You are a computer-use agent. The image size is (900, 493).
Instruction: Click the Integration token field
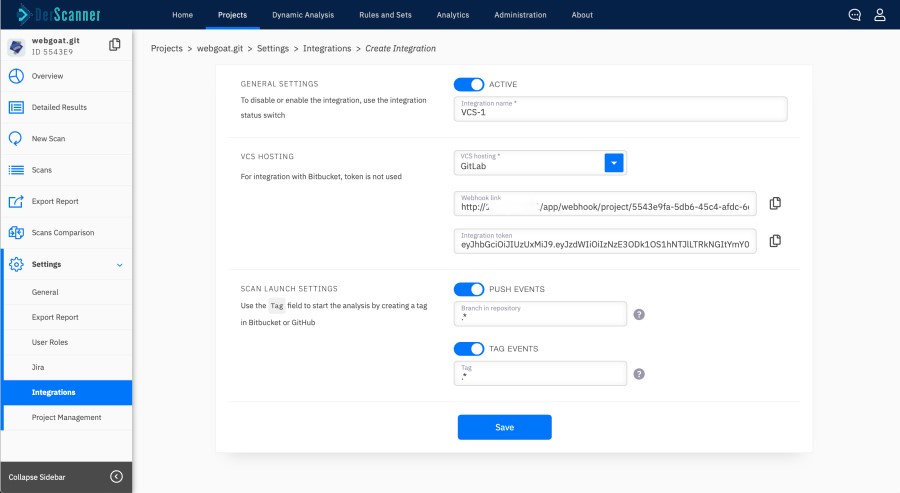point(605,241)
